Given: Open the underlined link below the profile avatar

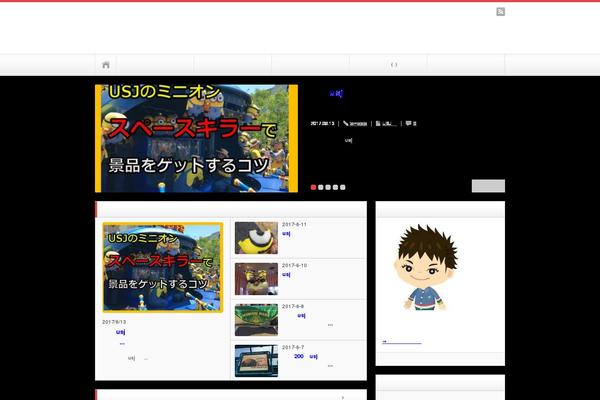Looking at the screenshot, I should (x=401, y=342).
